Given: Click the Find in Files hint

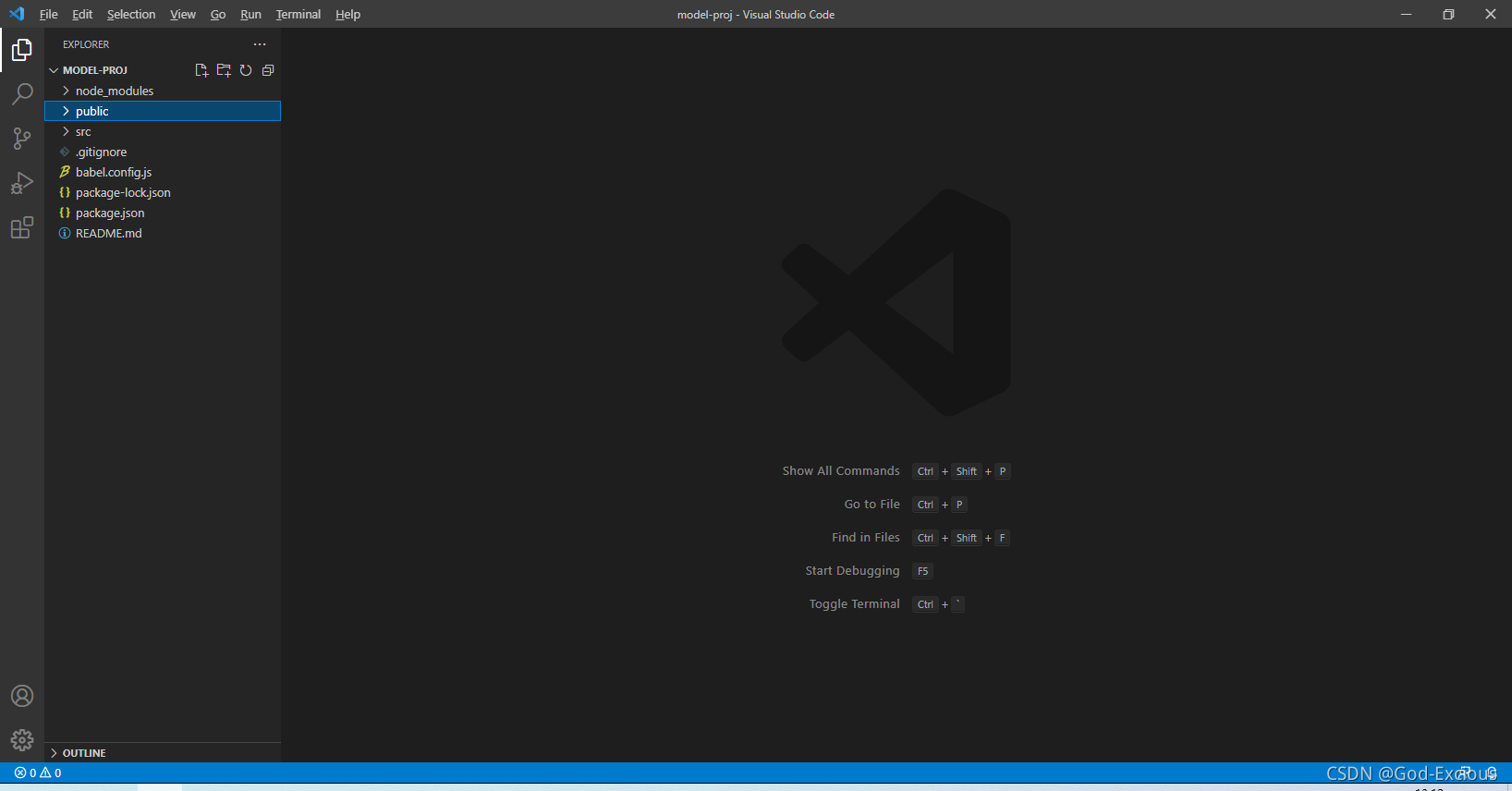Looking at the screenshot, I should point(865,538).
